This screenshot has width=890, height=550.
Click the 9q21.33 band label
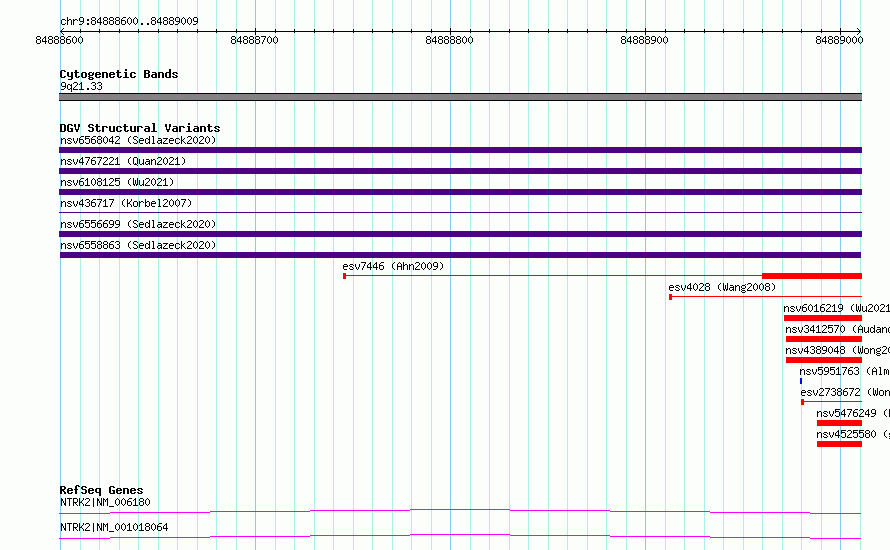[81, 86]
